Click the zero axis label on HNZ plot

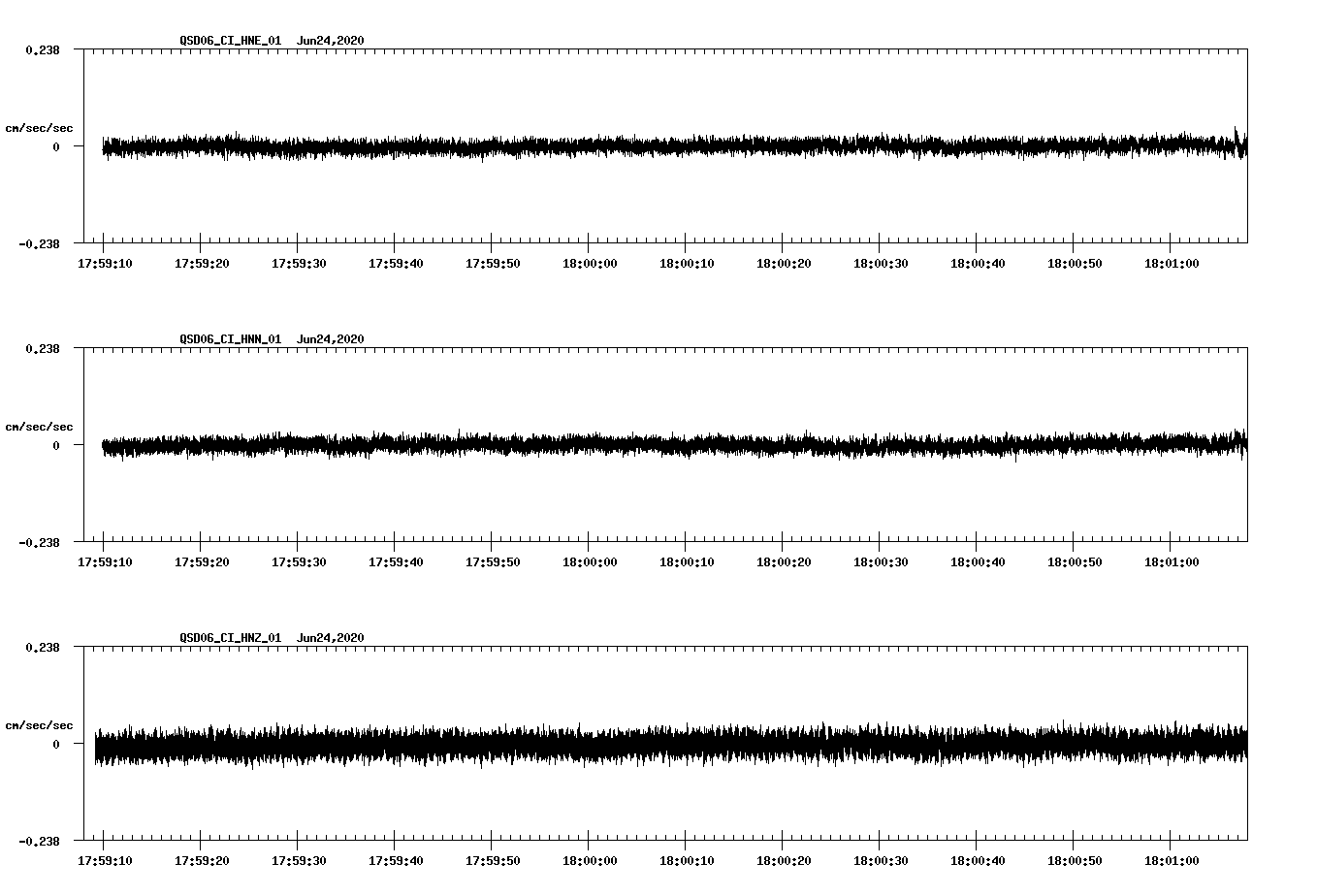[56, 744]
